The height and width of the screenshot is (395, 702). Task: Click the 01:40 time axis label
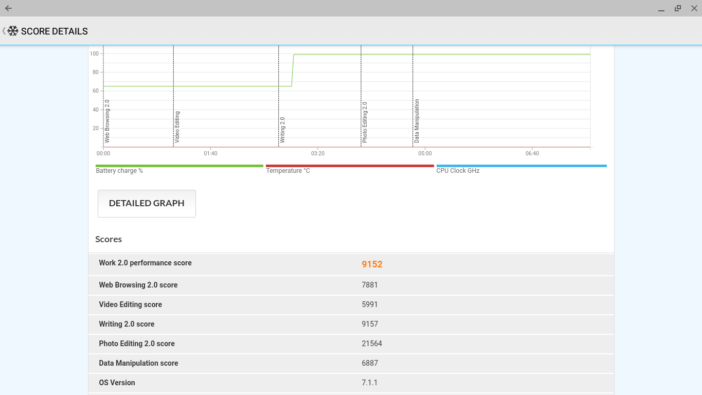tap(210, 153)
